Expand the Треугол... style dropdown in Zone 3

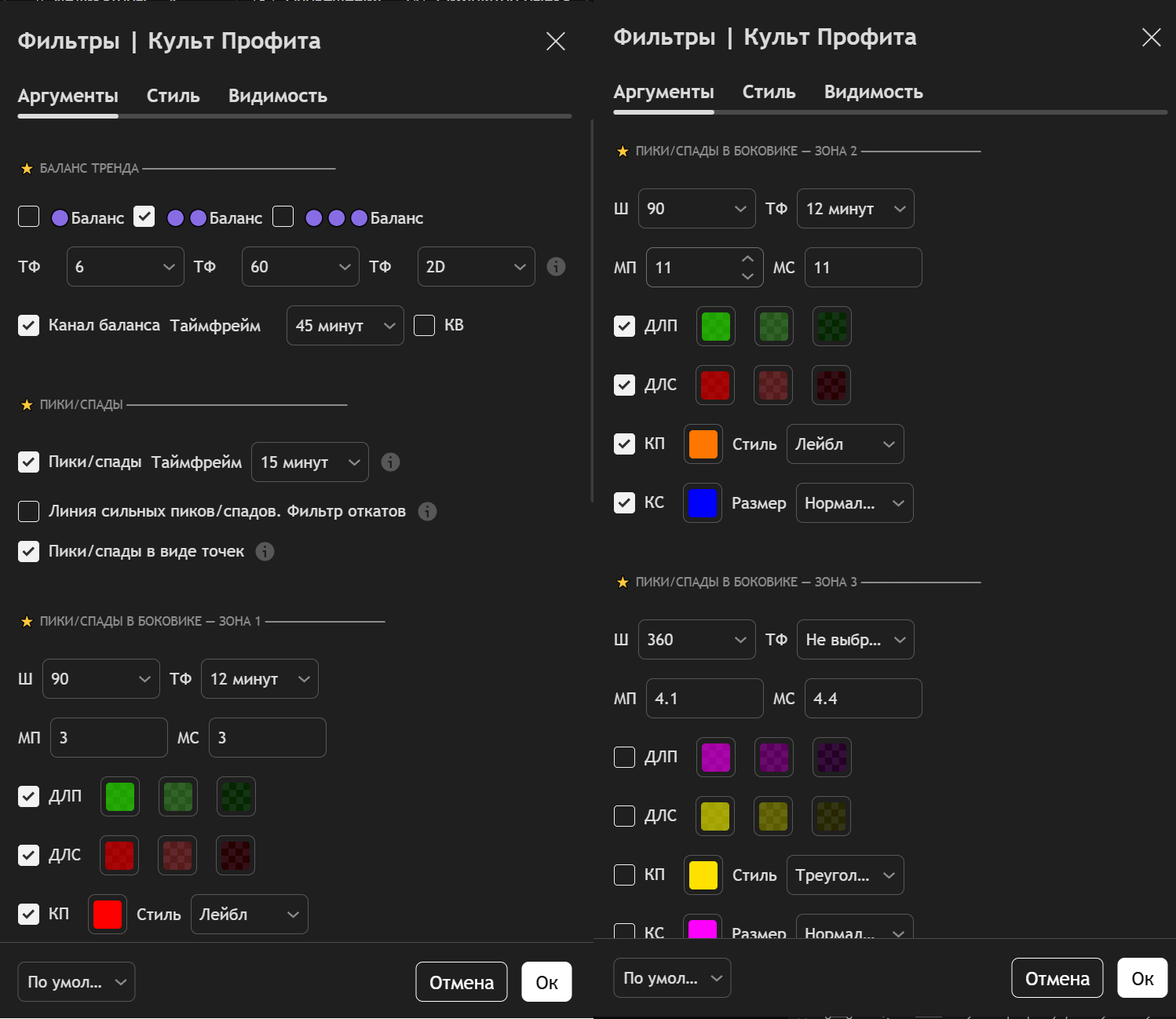[x=845, y=875]
